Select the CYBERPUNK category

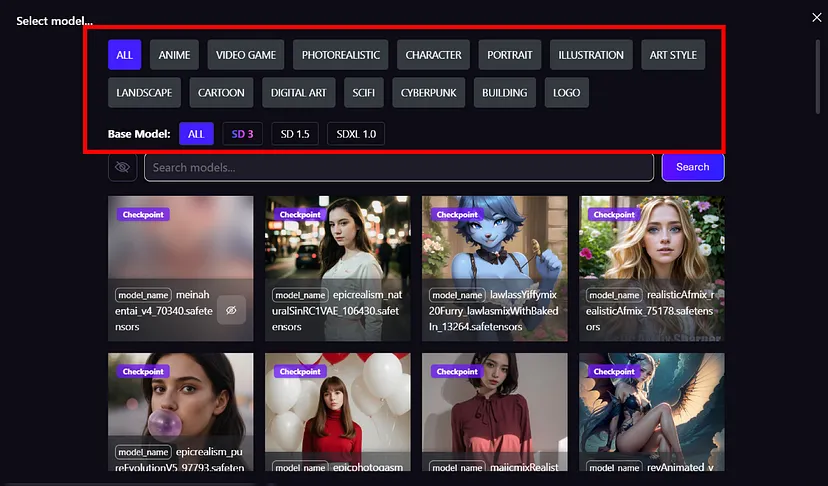coord(428,93)
